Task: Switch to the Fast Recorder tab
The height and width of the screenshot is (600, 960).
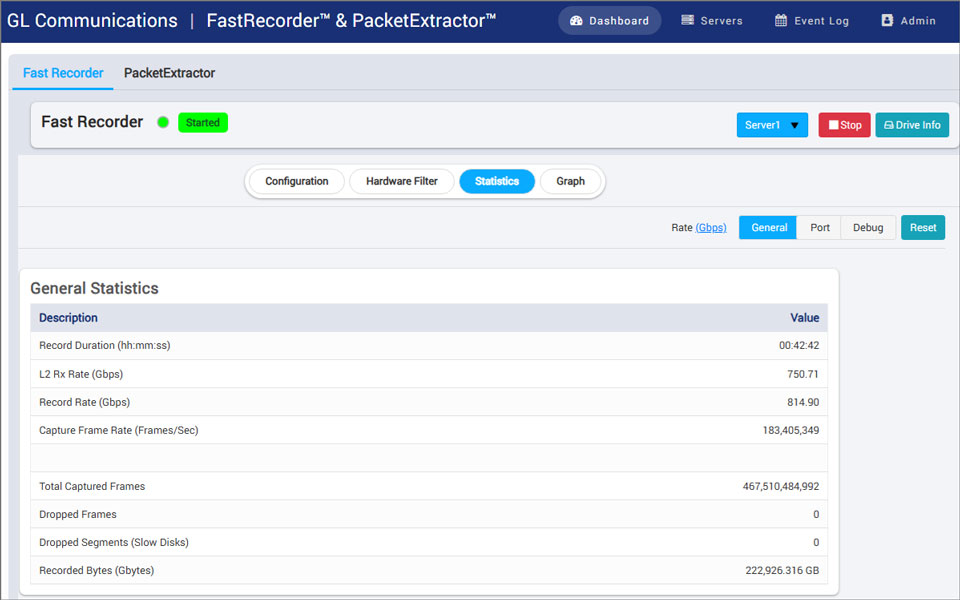Action: [63, 73]
